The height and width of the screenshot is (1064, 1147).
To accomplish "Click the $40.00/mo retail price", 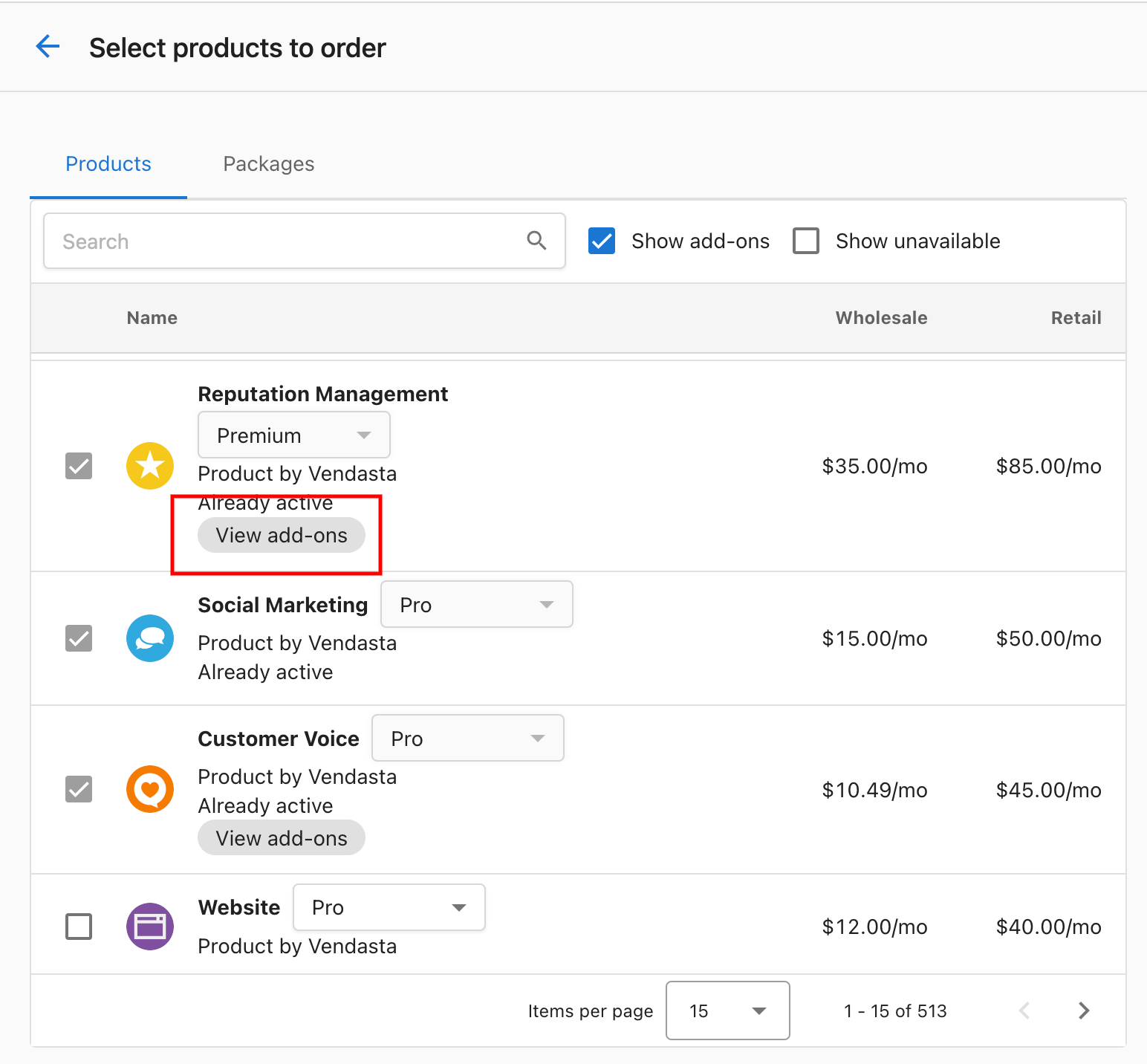I will [x=1049, y=927].
